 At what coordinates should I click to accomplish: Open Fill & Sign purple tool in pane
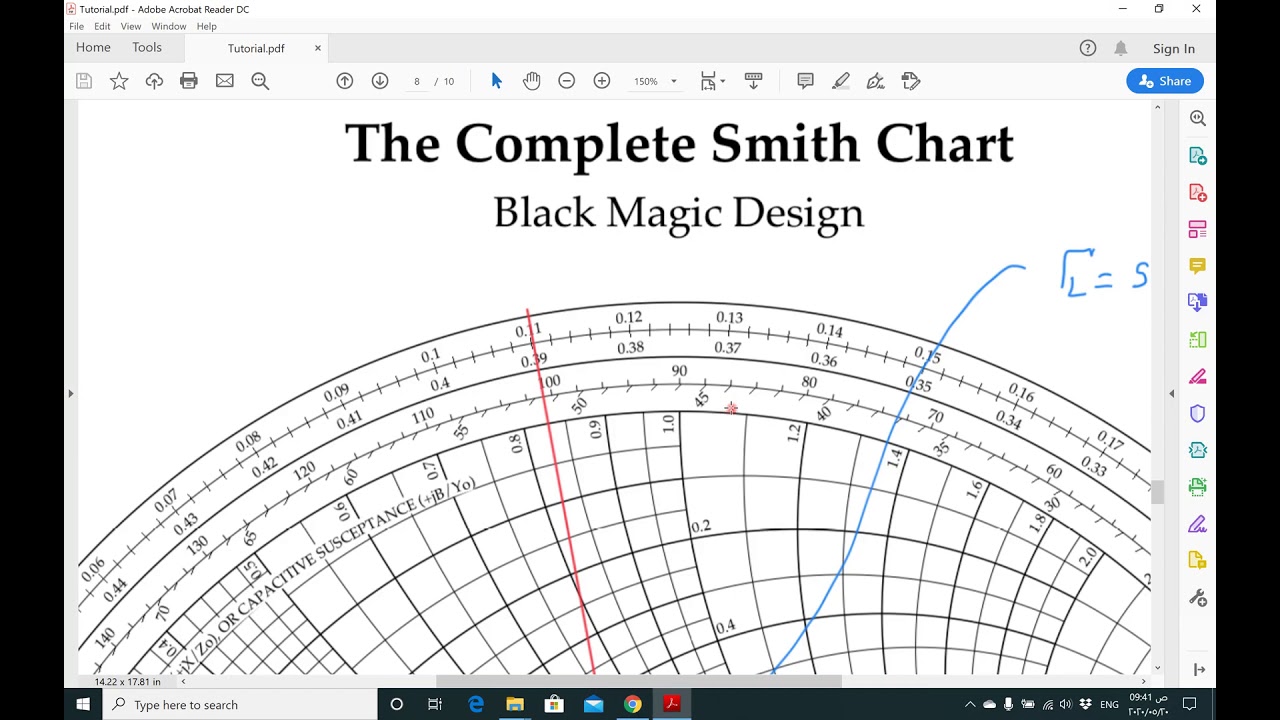point(1197,524)
